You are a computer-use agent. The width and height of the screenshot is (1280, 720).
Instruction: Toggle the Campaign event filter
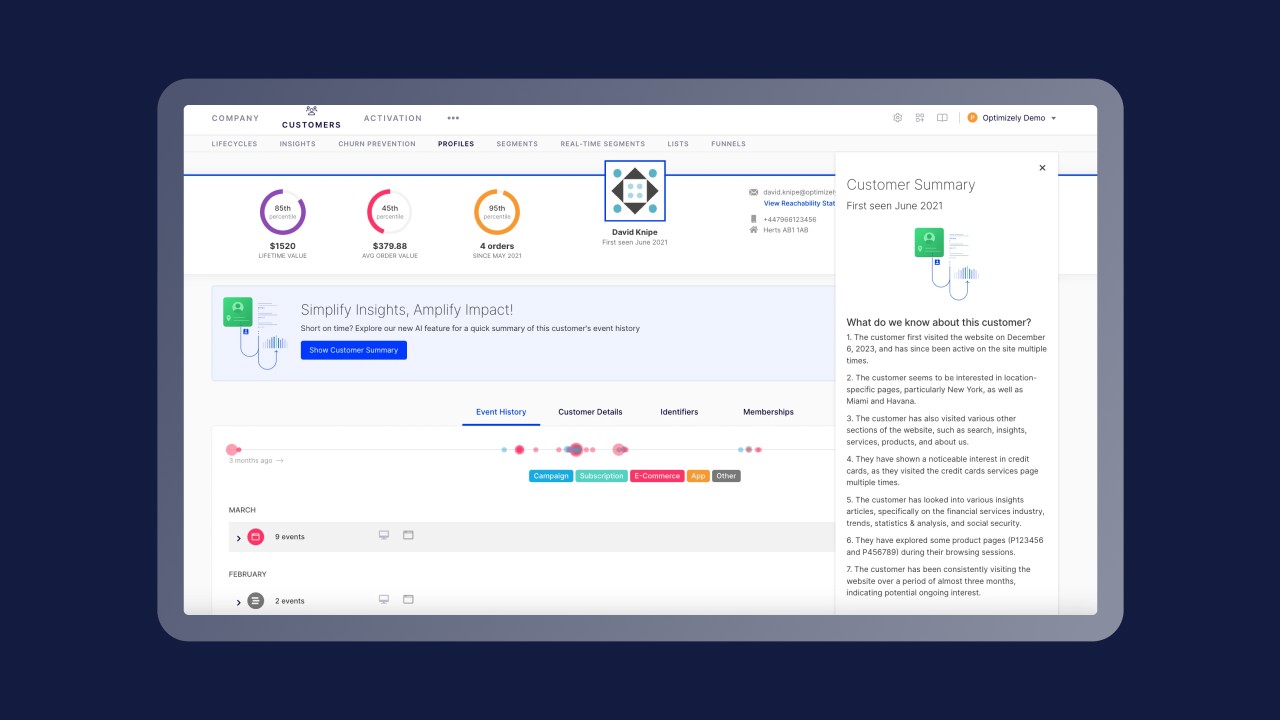[x=551, y=476]
